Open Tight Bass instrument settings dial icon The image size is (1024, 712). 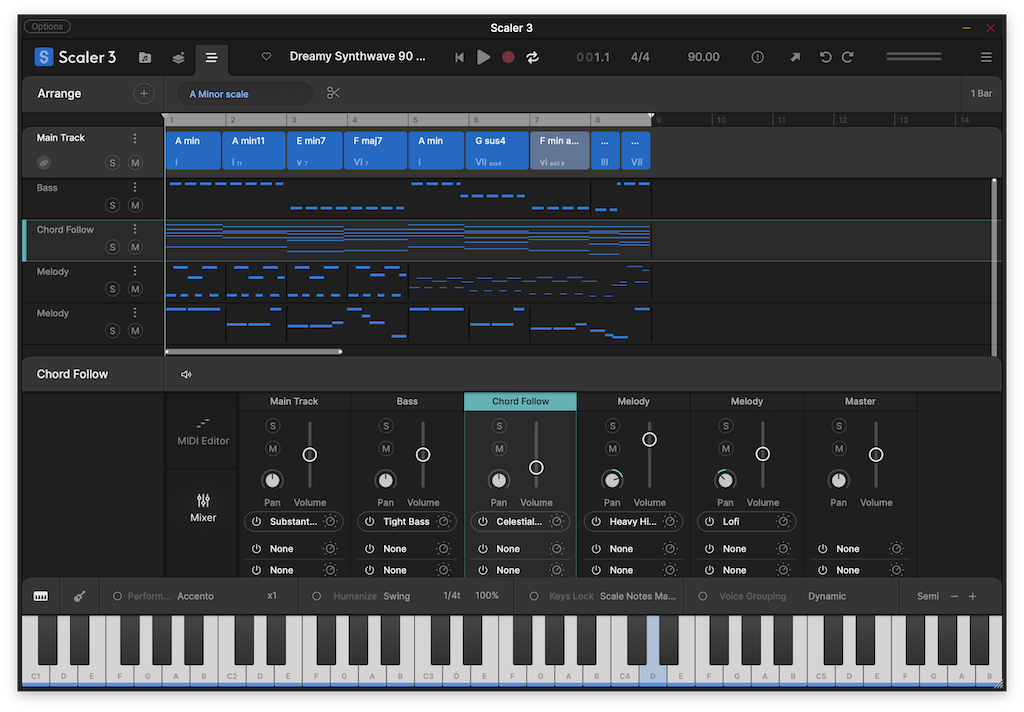click(444, 521)
